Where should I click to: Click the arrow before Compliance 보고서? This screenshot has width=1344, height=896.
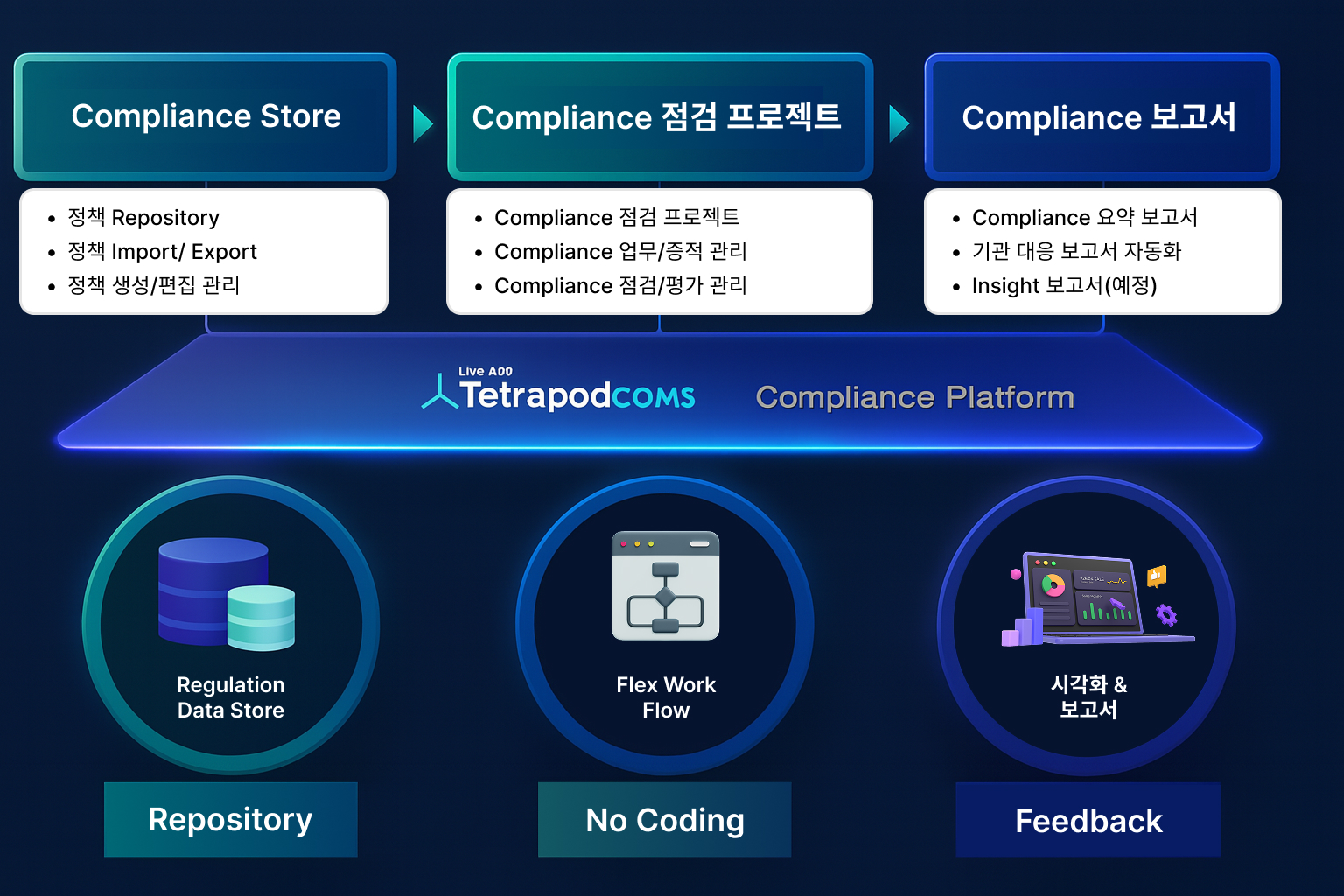coord(899,123)
